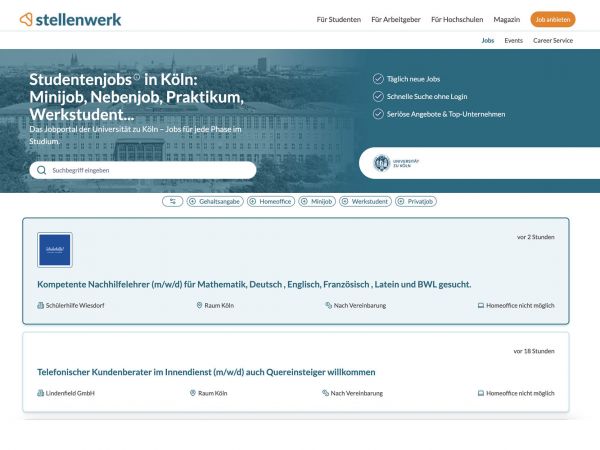Click Nach Vereinbarung in the Schülerhilfe card
Viewport: 600px width, 450px height.
click(x=360, y=305)
